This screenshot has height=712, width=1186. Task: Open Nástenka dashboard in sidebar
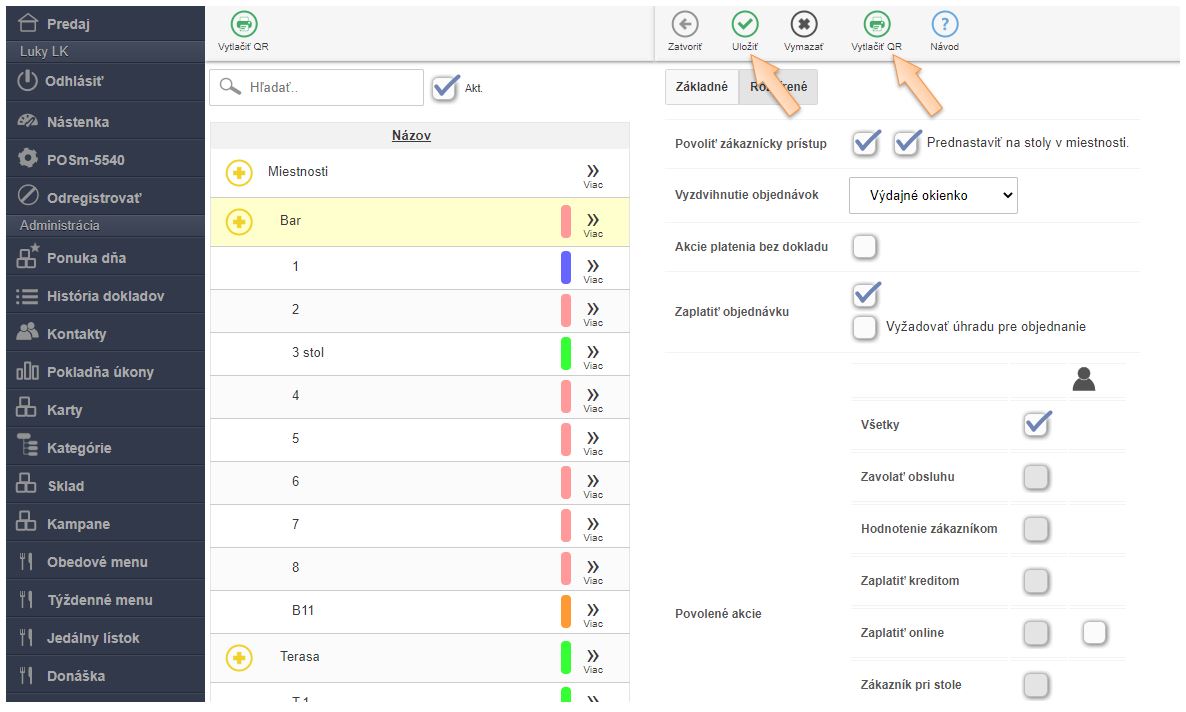[x=78, y=122]
